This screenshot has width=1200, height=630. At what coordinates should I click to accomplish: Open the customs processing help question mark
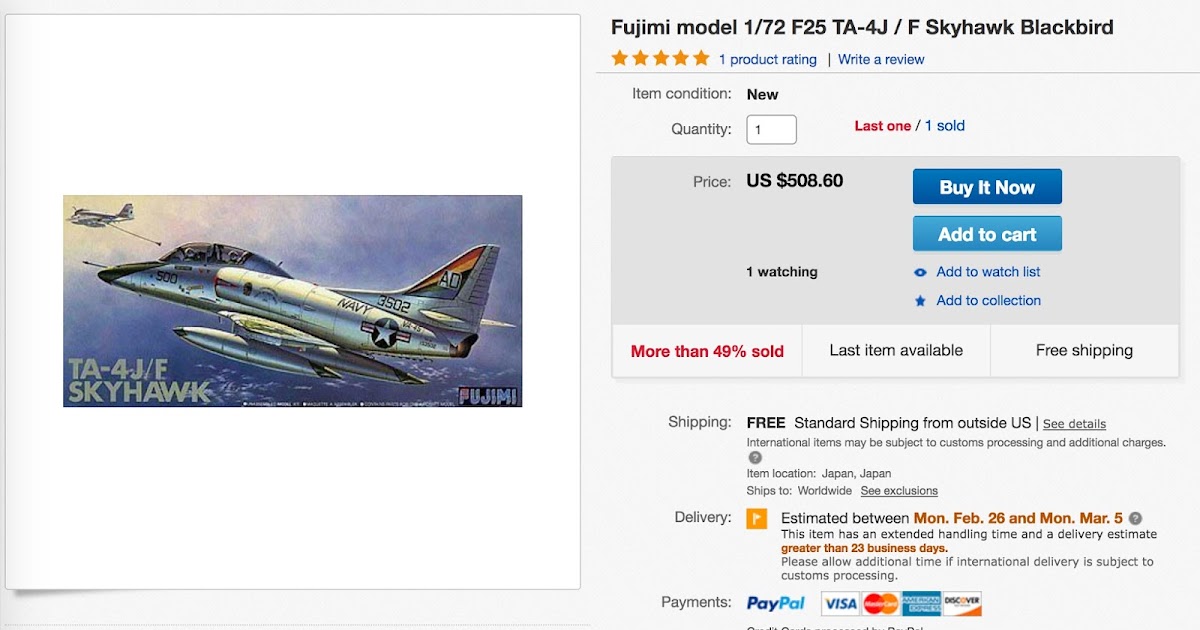coord(755,457)
